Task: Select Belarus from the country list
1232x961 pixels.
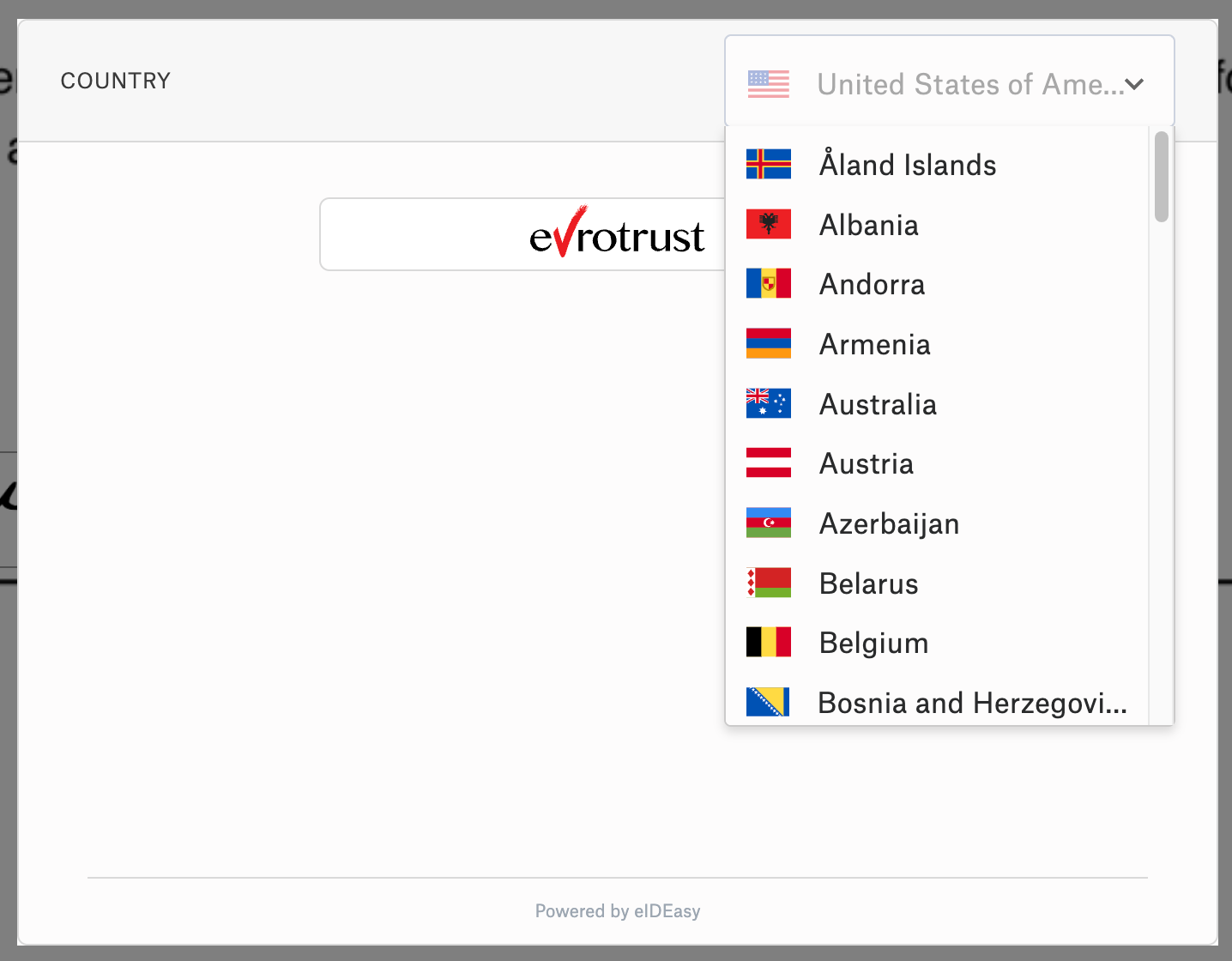Action: coord(868,583)
